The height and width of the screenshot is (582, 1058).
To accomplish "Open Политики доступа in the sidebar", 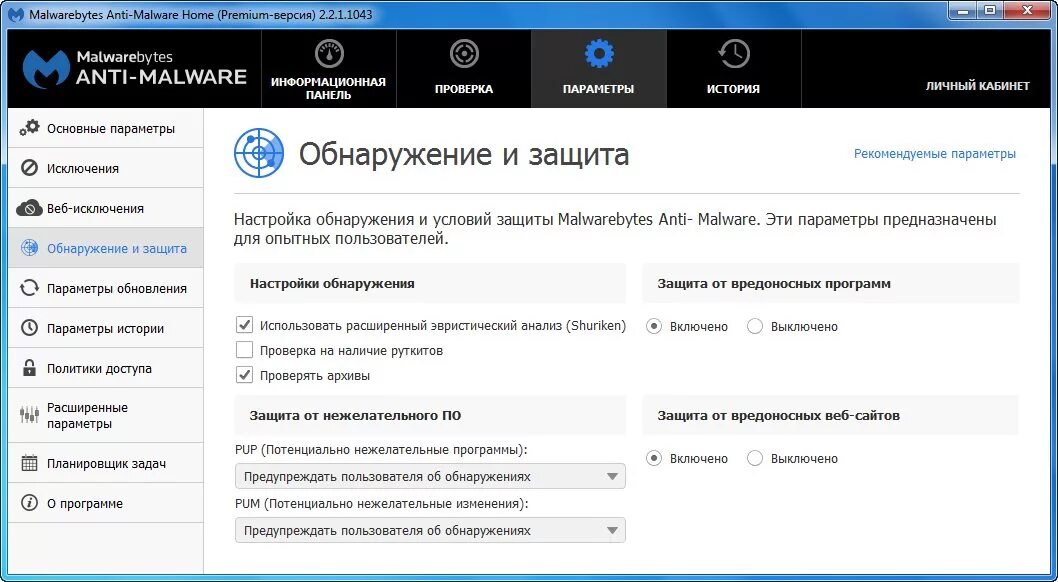I will pyautogui.click(x=105, y=368).
